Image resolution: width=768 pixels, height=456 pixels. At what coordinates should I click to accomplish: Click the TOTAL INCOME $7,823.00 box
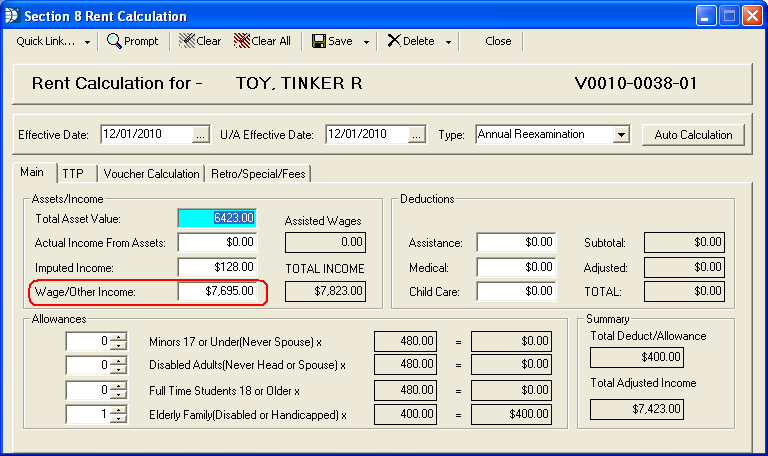pyautogui.click(x=325, y=291)
